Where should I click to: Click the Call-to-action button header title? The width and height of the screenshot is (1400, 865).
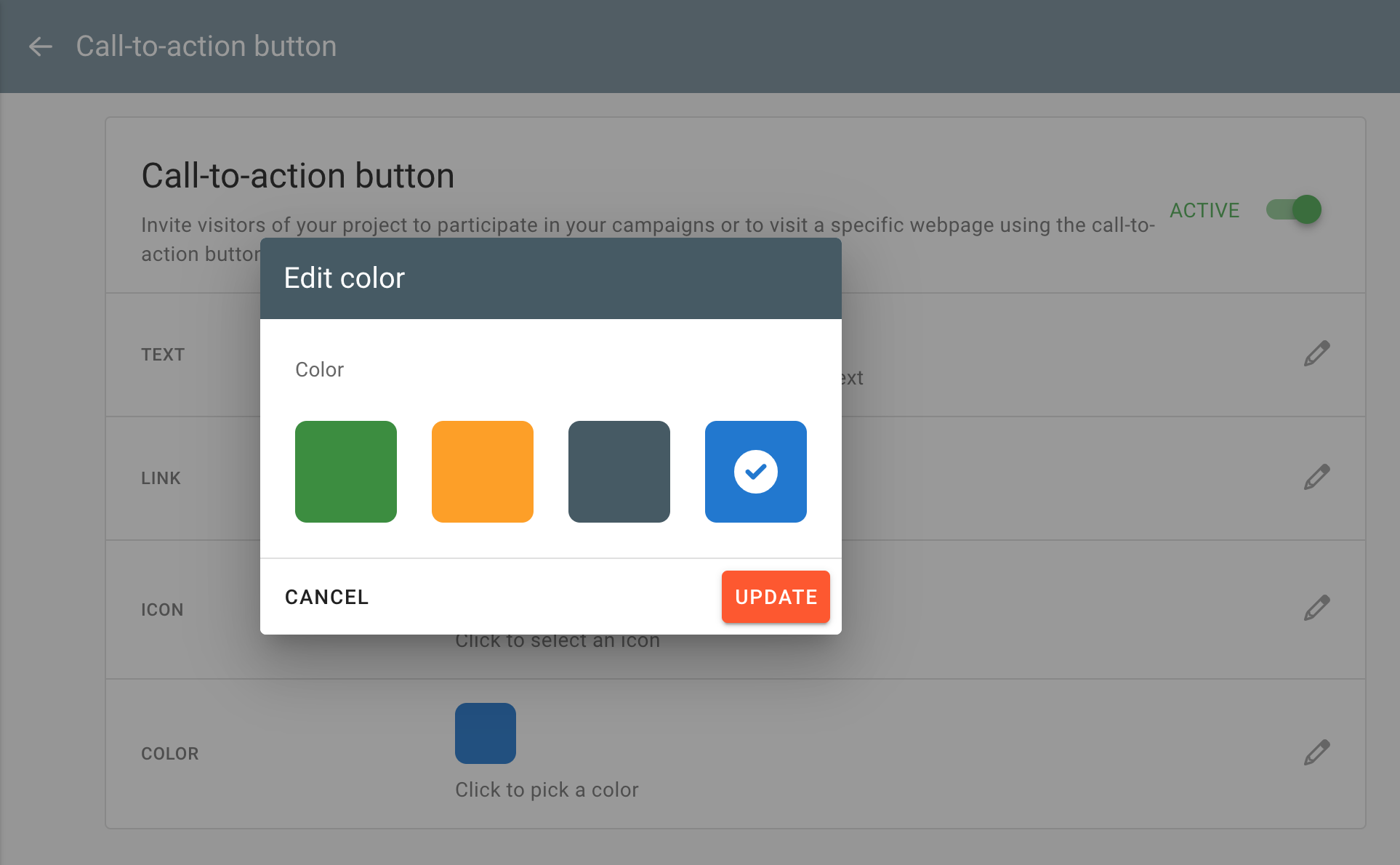tap(206, 47)
